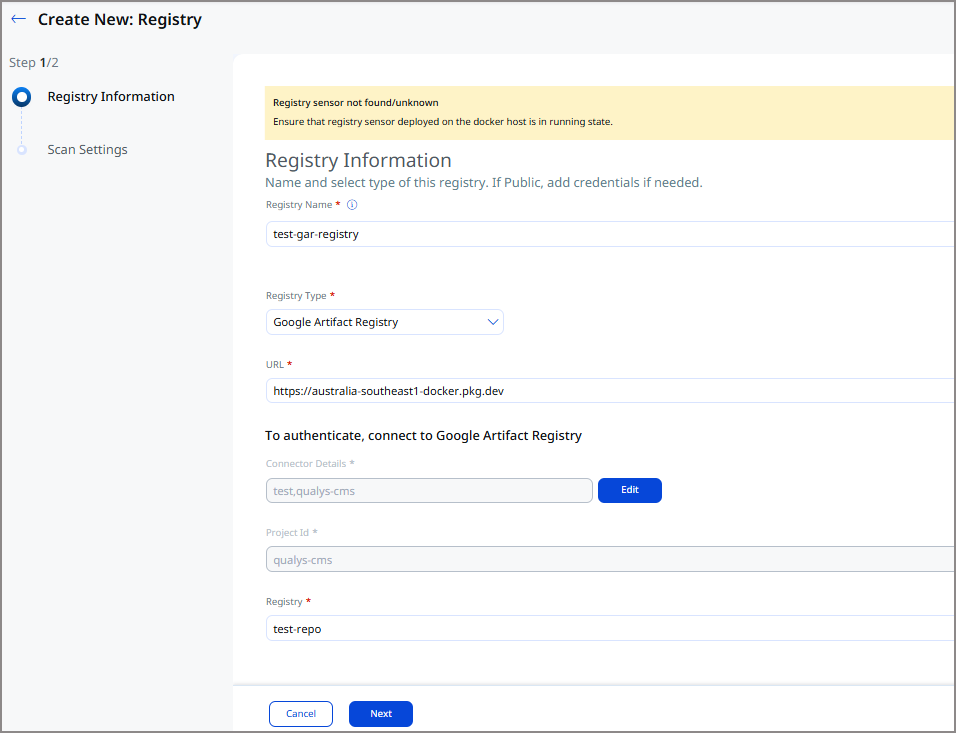Viewport: 956px width, 733px height.
Task: Click the 'Name and select type of this registry' description
Action: pyautogui.click(x=483, y=182)
